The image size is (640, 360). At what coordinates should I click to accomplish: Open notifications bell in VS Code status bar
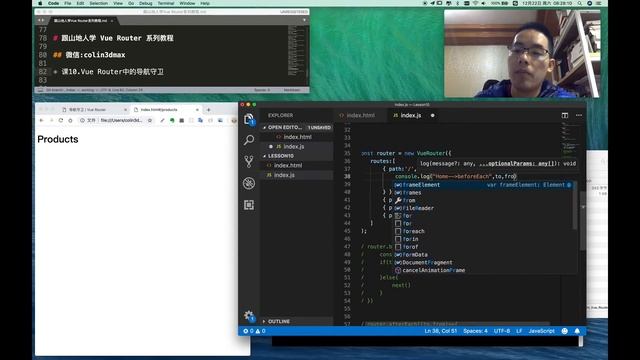coord(577,331)
